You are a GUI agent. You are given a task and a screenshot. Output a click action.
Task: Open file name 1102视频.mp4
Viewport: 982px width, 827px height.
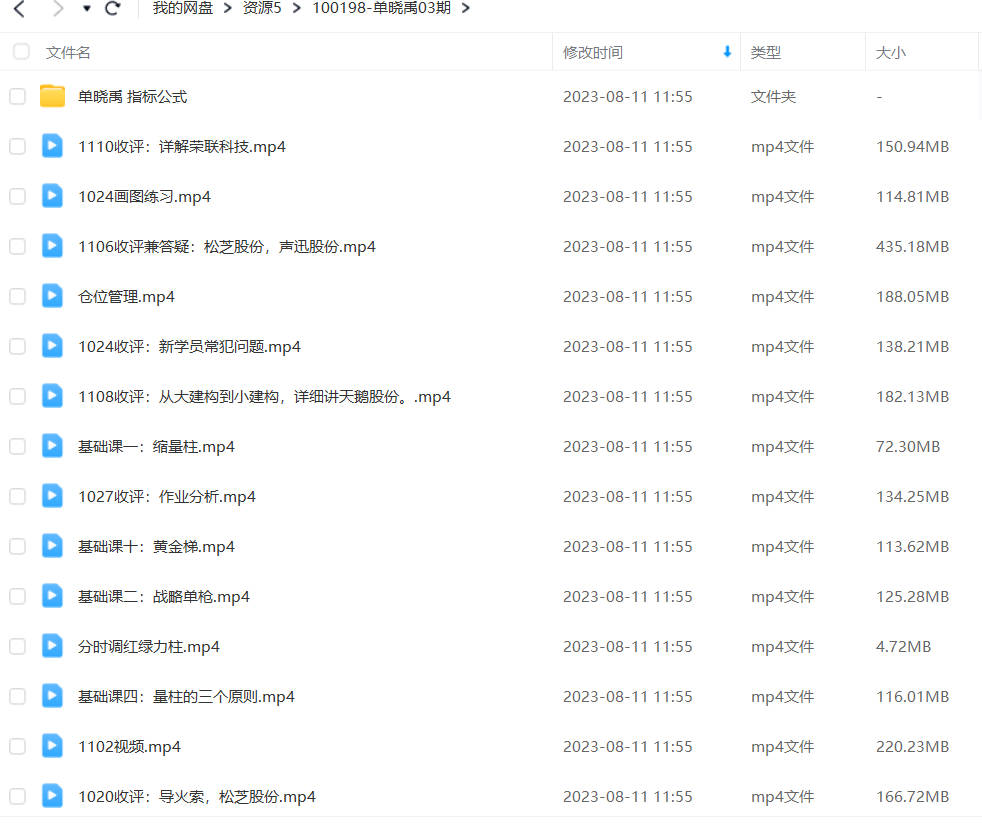(x=129, y=747)
